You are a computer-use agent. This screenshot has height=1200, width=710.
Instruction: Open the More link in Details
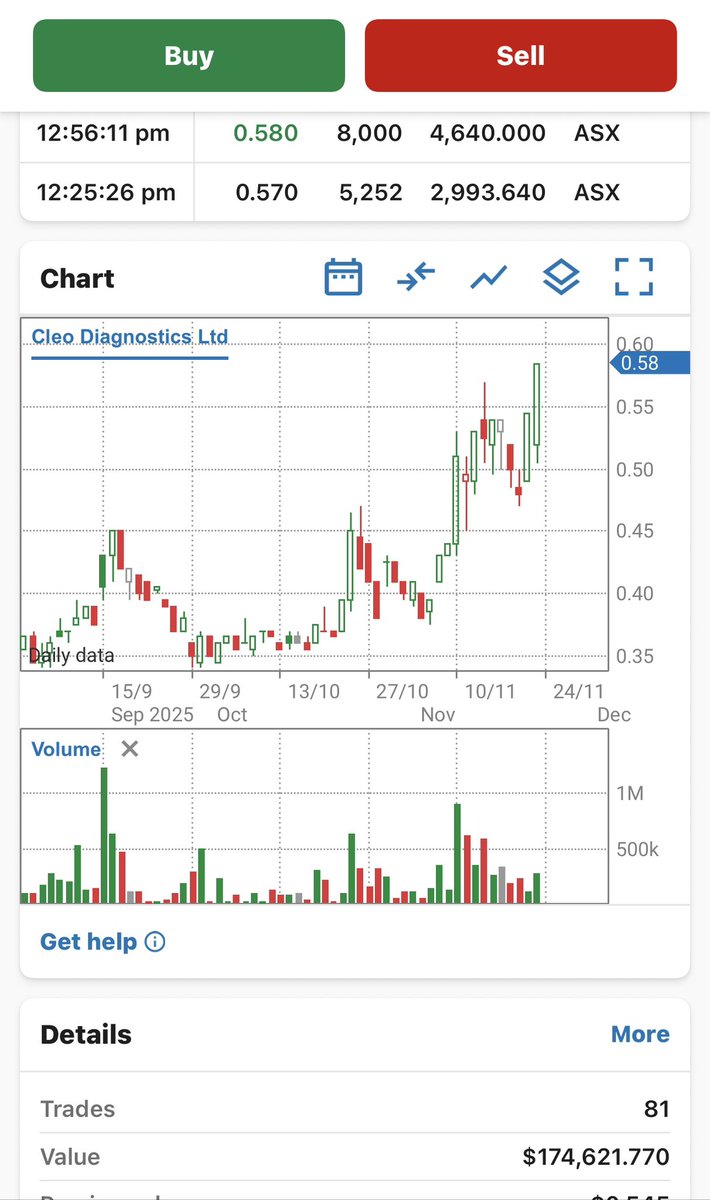pos(640,1034)
